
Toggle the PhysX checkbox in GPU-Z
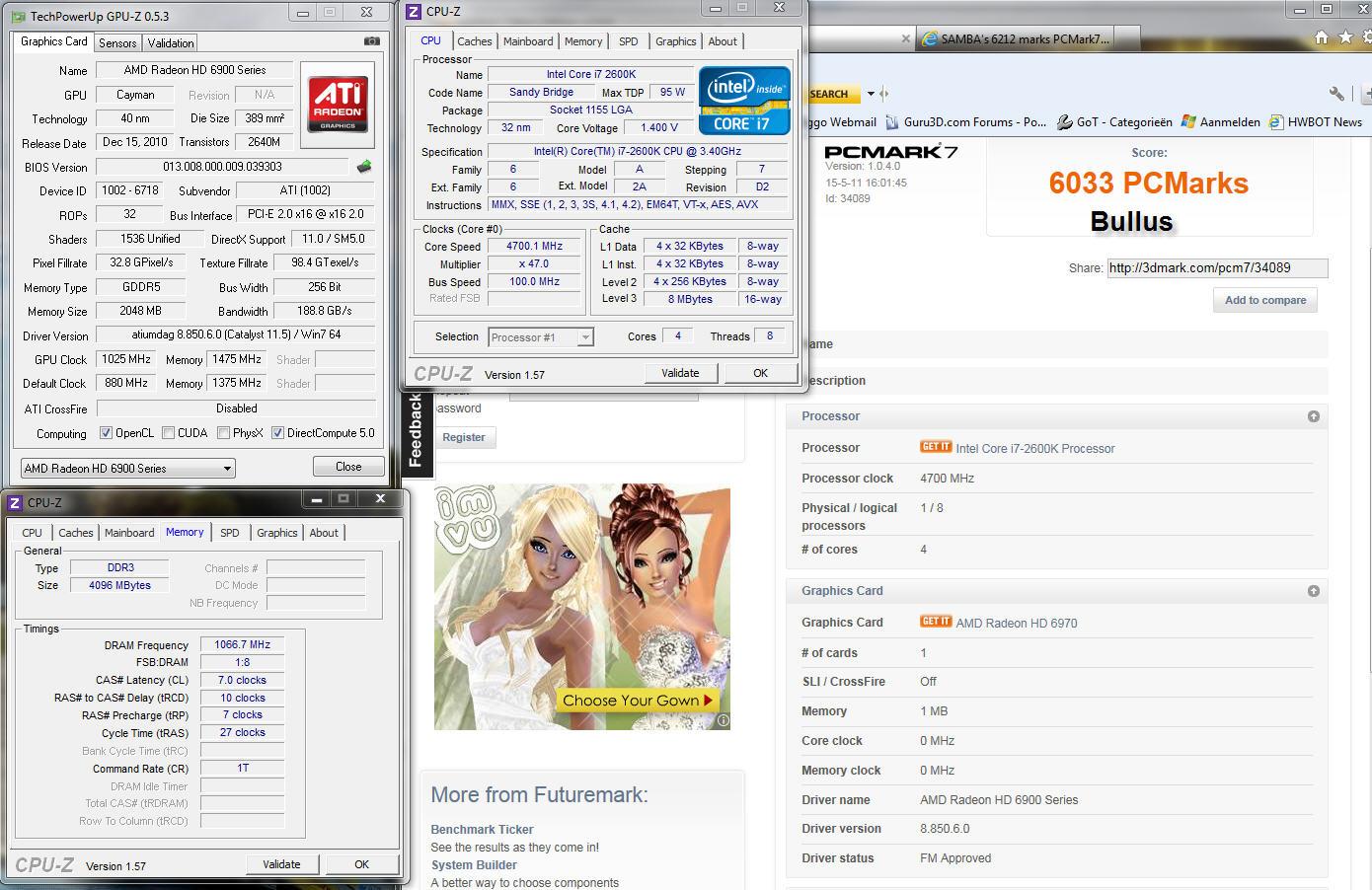coord(224,433)
